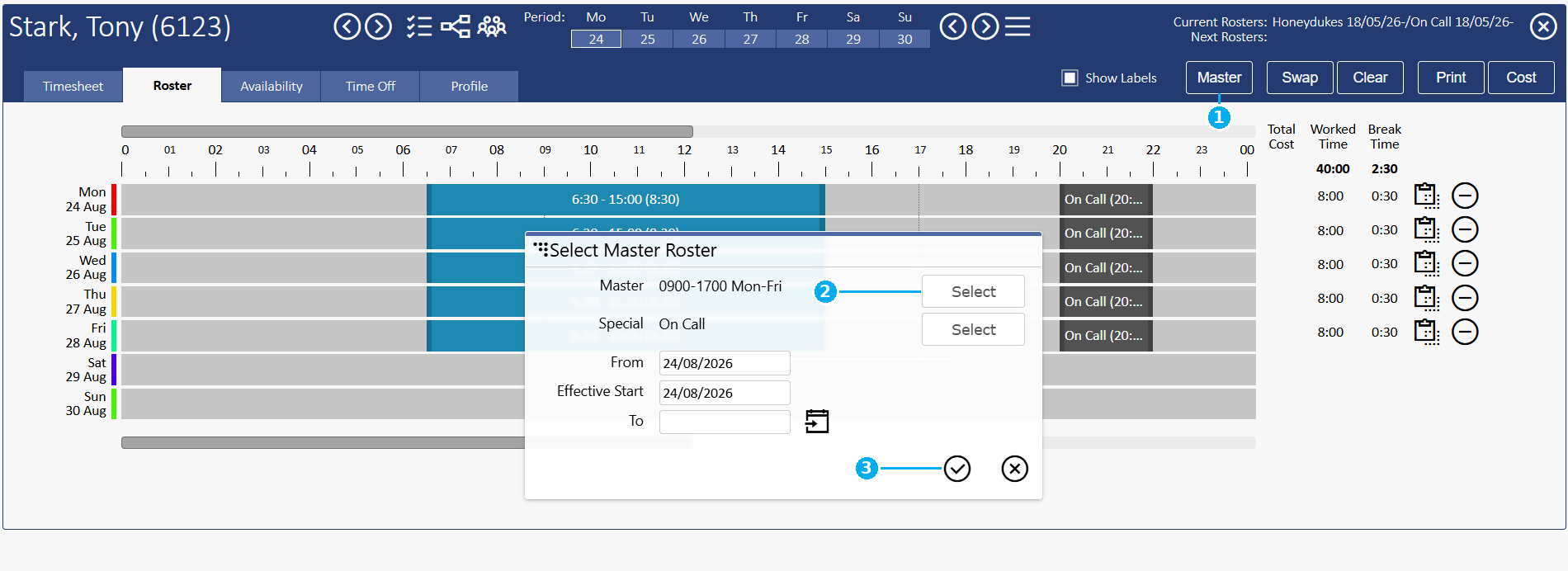1568x571 pixels.
Task: Open the period hamburger menu
Action: click(x=1018, y=27)
